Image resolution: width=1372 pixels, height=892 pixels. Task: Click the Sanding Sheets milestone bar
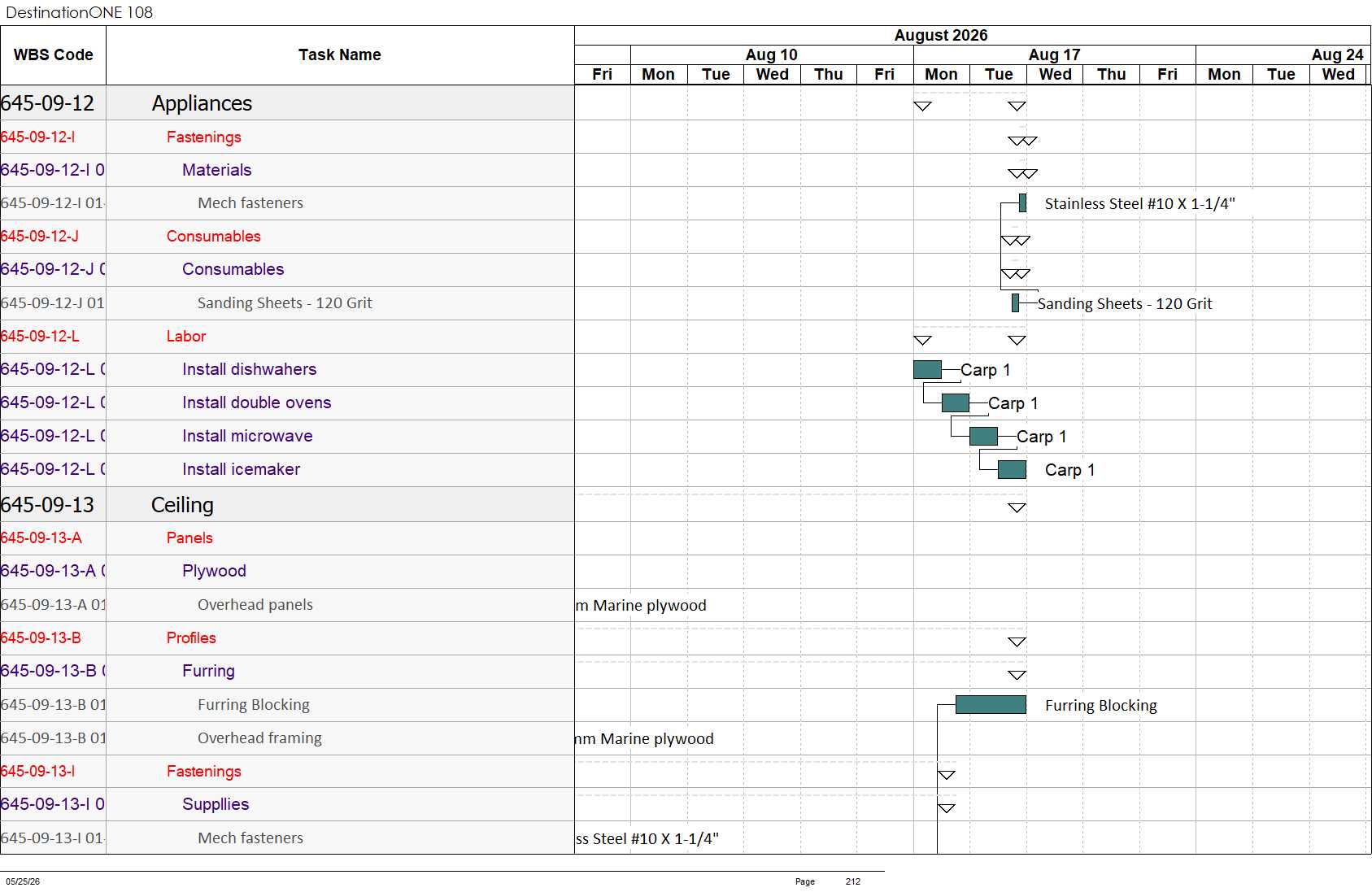[x=1015, y=303]
